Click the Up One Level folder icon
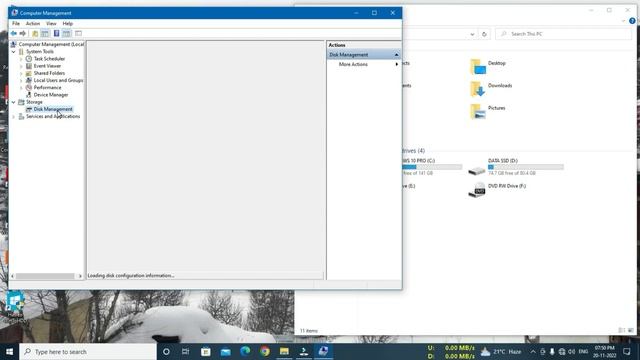Image resolution: width=640 pixels, height=360 pixels. (x=35, y=33)
